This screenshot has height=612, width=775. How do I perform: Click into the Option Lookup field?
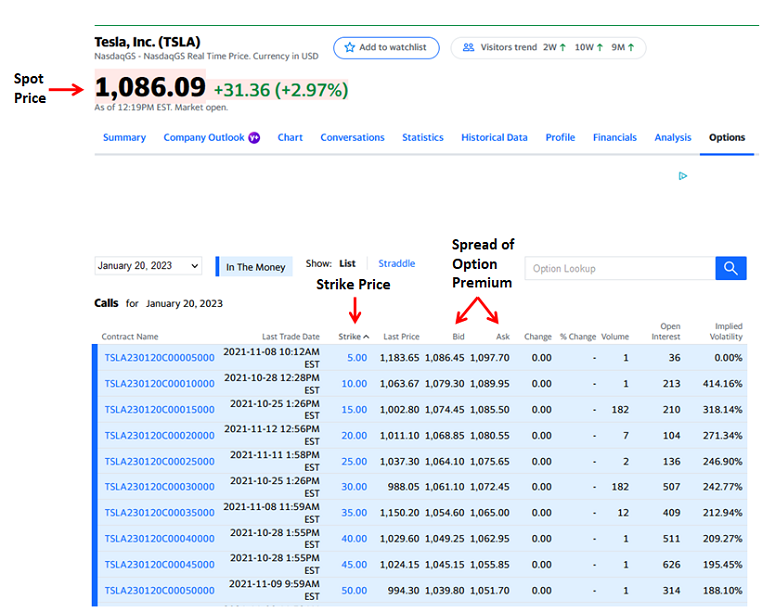tap(620, 268)
